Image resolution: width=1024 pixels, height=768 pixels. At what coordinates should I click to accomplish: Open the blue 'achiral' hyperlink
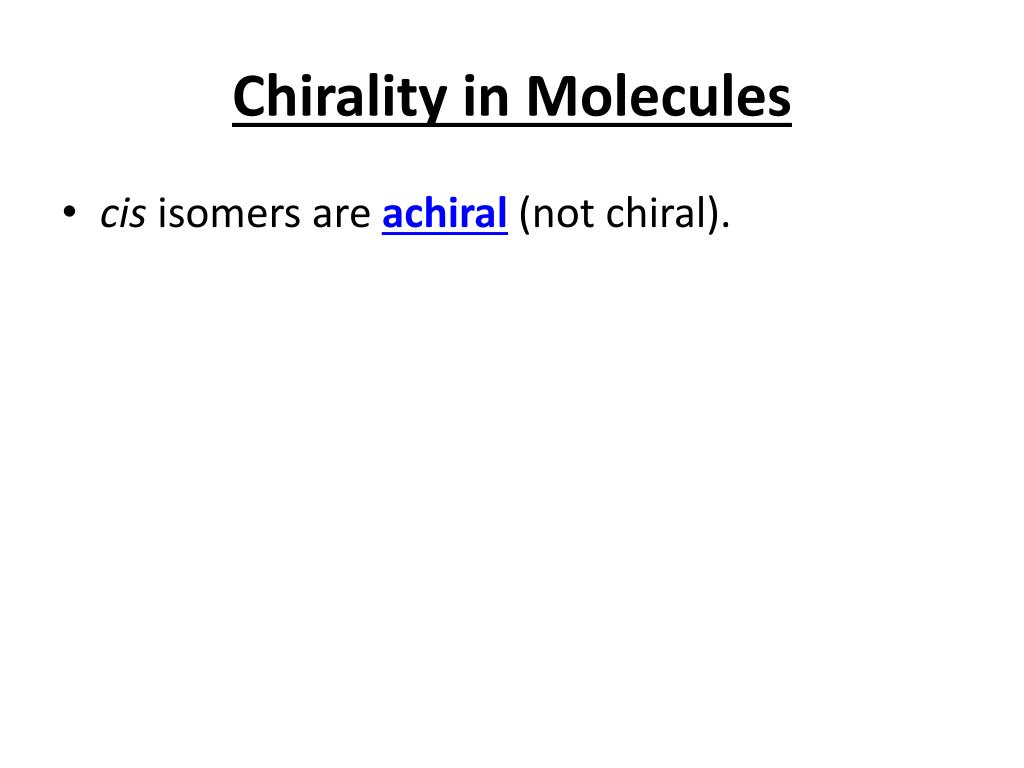tap(445, 214)
